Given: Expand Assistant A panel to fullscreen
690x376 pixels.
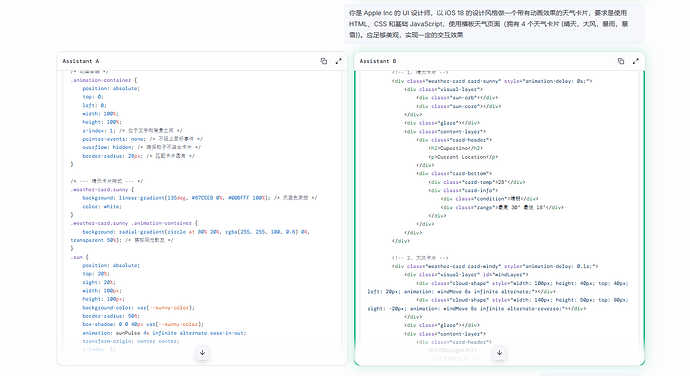Looking at the screenshot, I should click(338, 61).
